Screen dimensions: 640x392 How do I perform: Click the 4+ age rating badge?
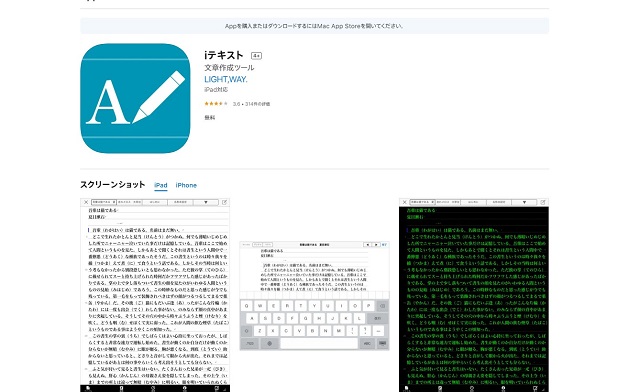[256, 56]
